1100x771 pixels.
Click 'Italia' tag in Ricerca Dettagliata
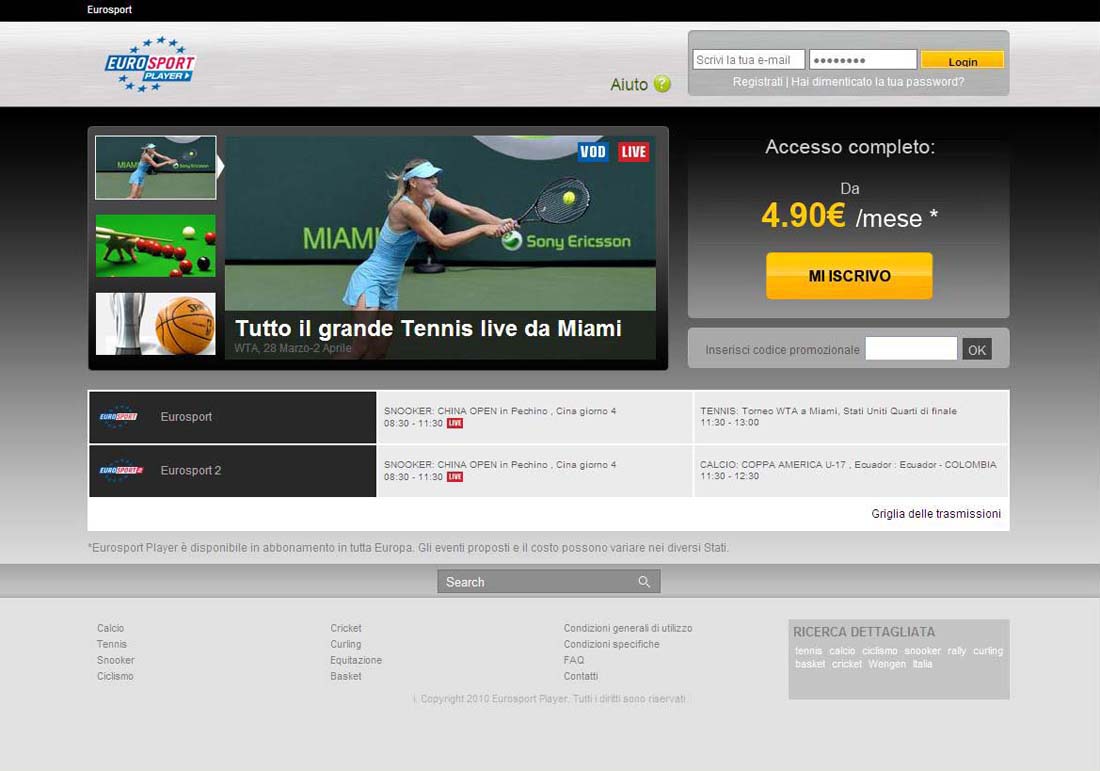click(x=923, y=664)
